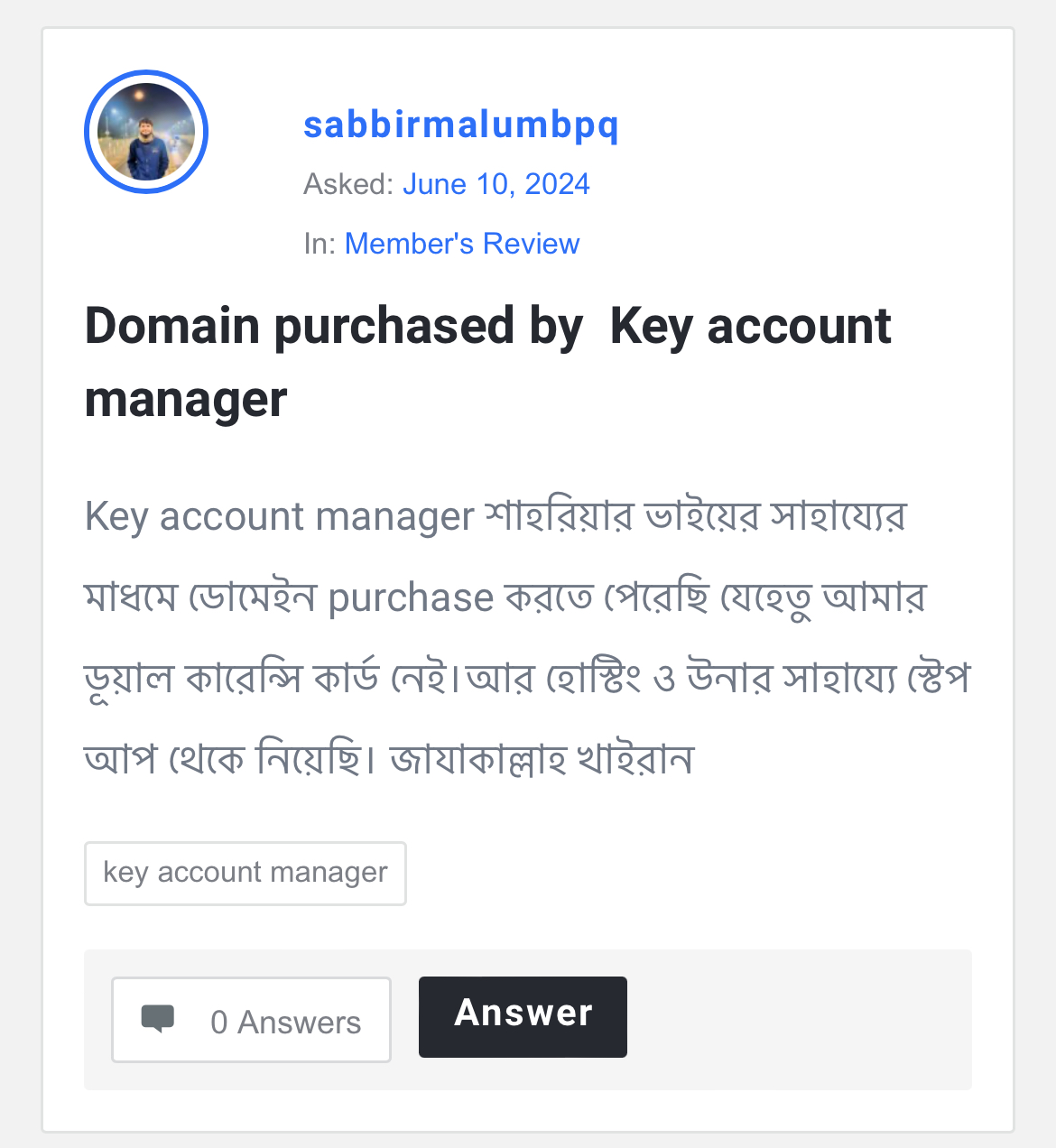
Task: Click the "Asked:" label text
Action: pos(348,184)
